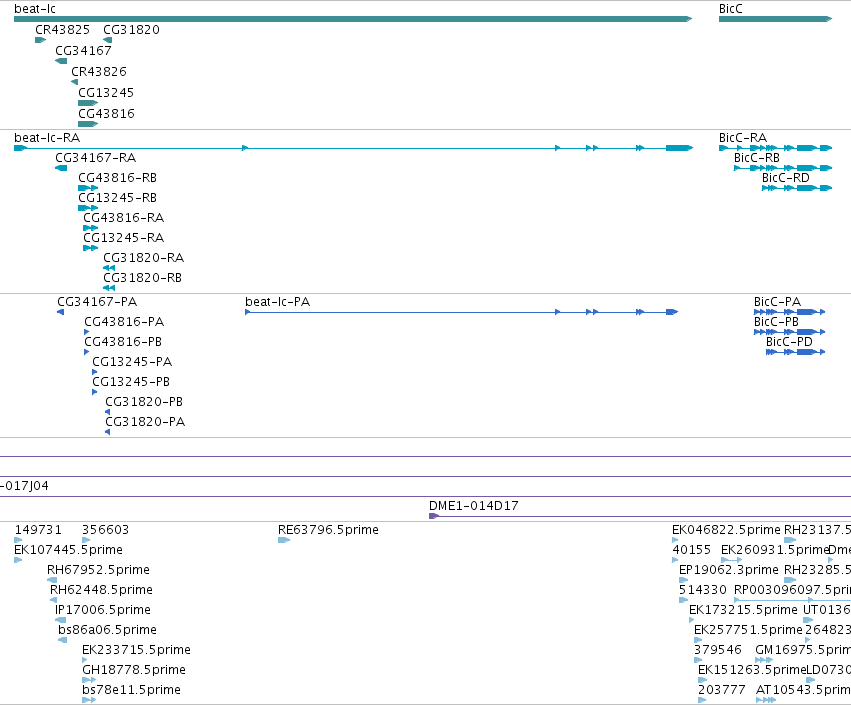Image resolution: width=851 pixels, height=705 pixels.
Task: Click EST label 356603
Action: tap(105, 530)
